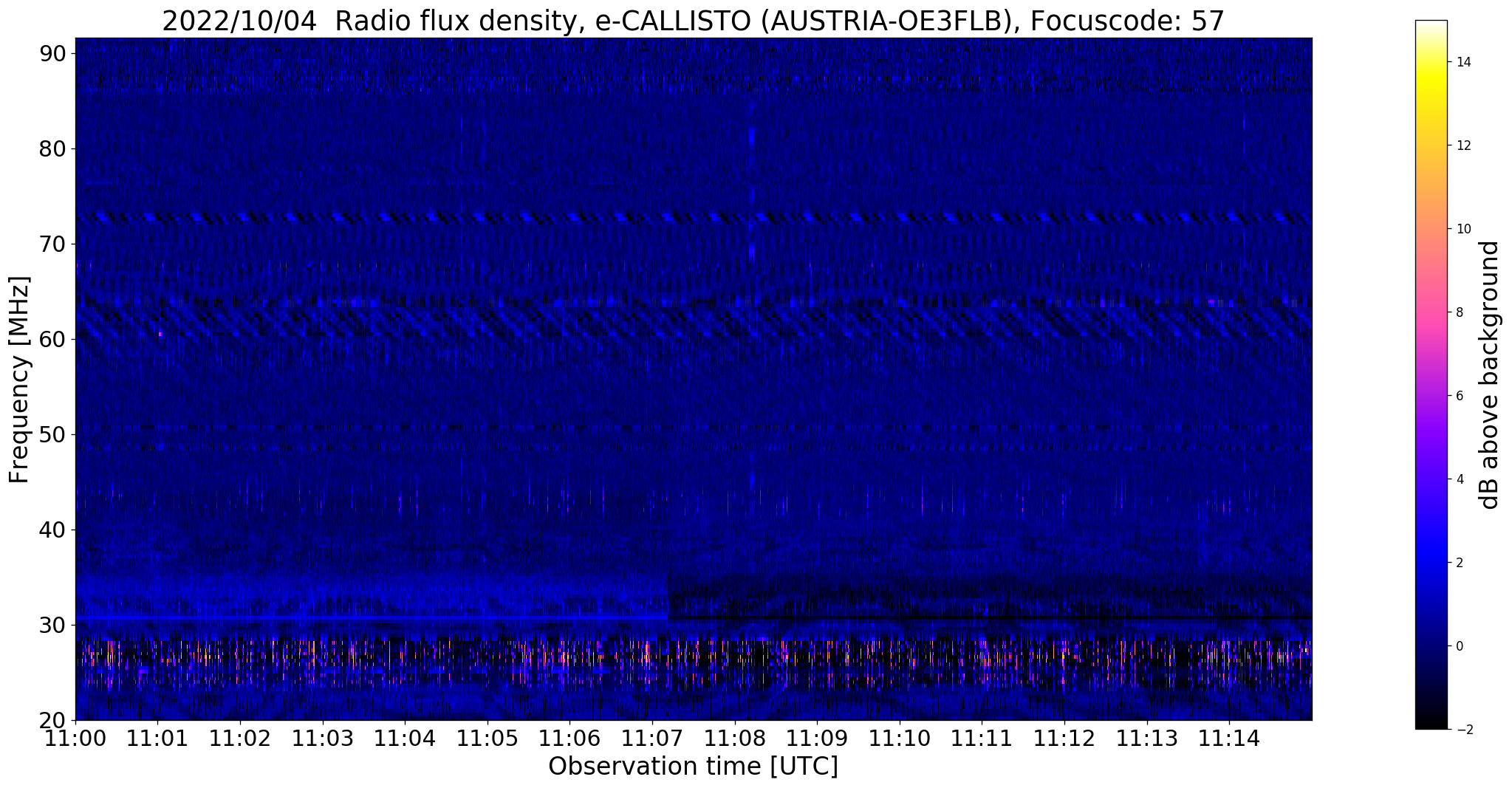Click the bright horizontal line near 30 MHz
This screenshot has height=788, width=1512.
372,617
